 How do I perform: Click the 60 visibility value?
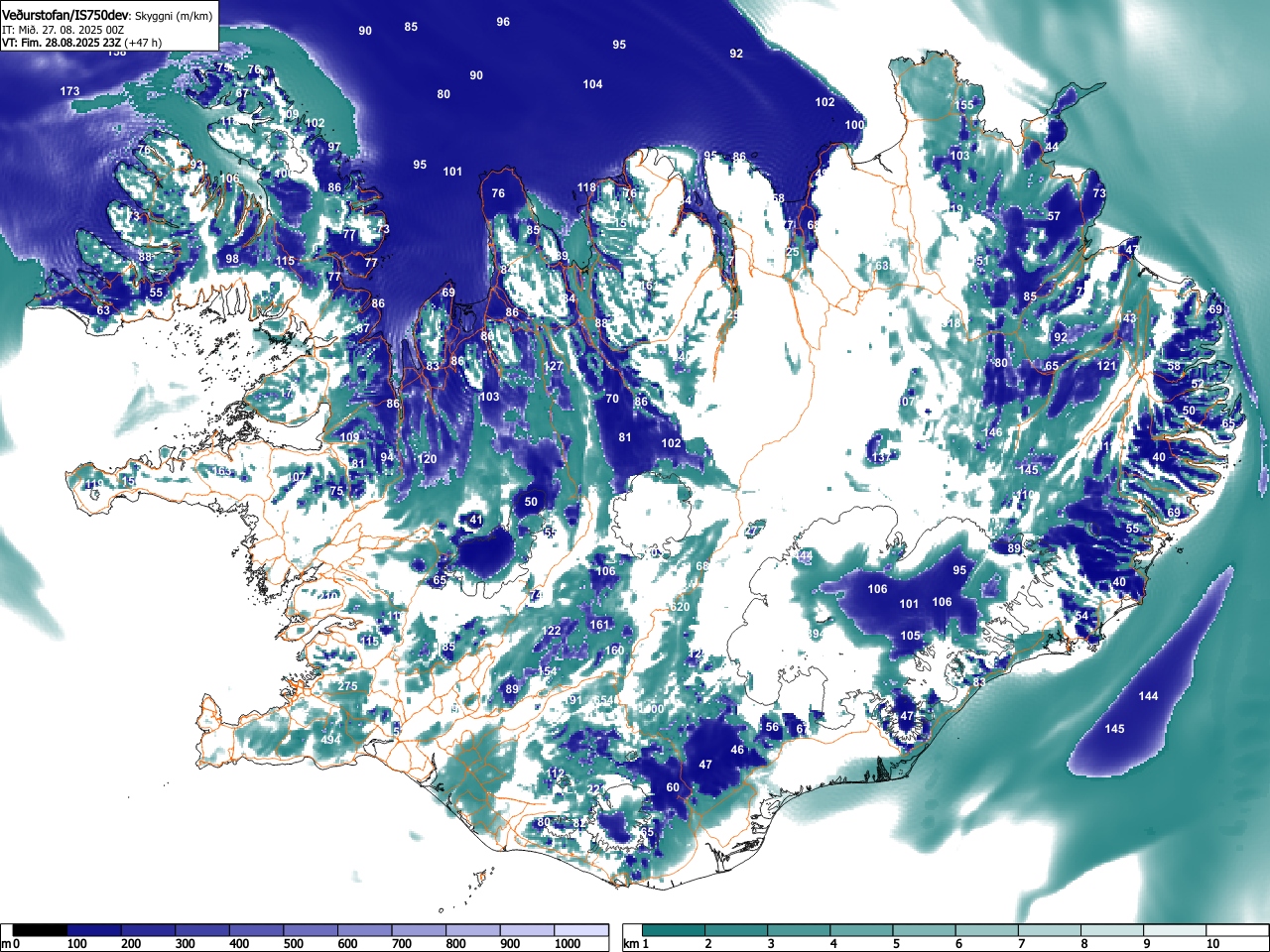[x=673, y=787]
